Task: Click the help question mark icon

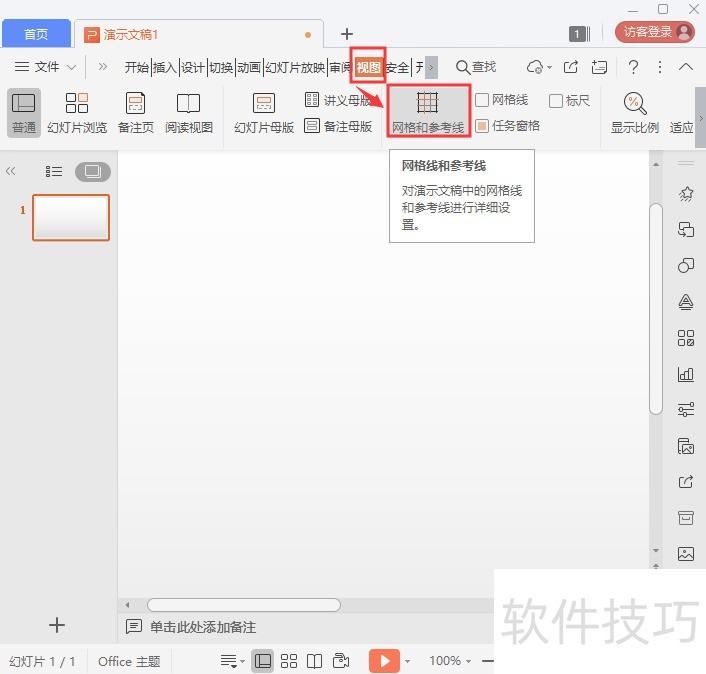Action: pos(633,67)
